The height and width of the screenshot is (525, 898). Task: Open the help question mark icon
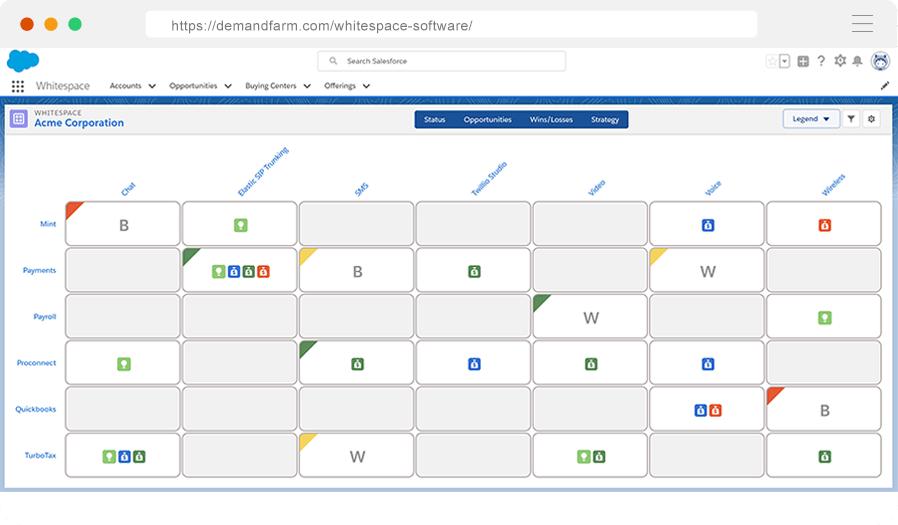[x=821, y=61]
